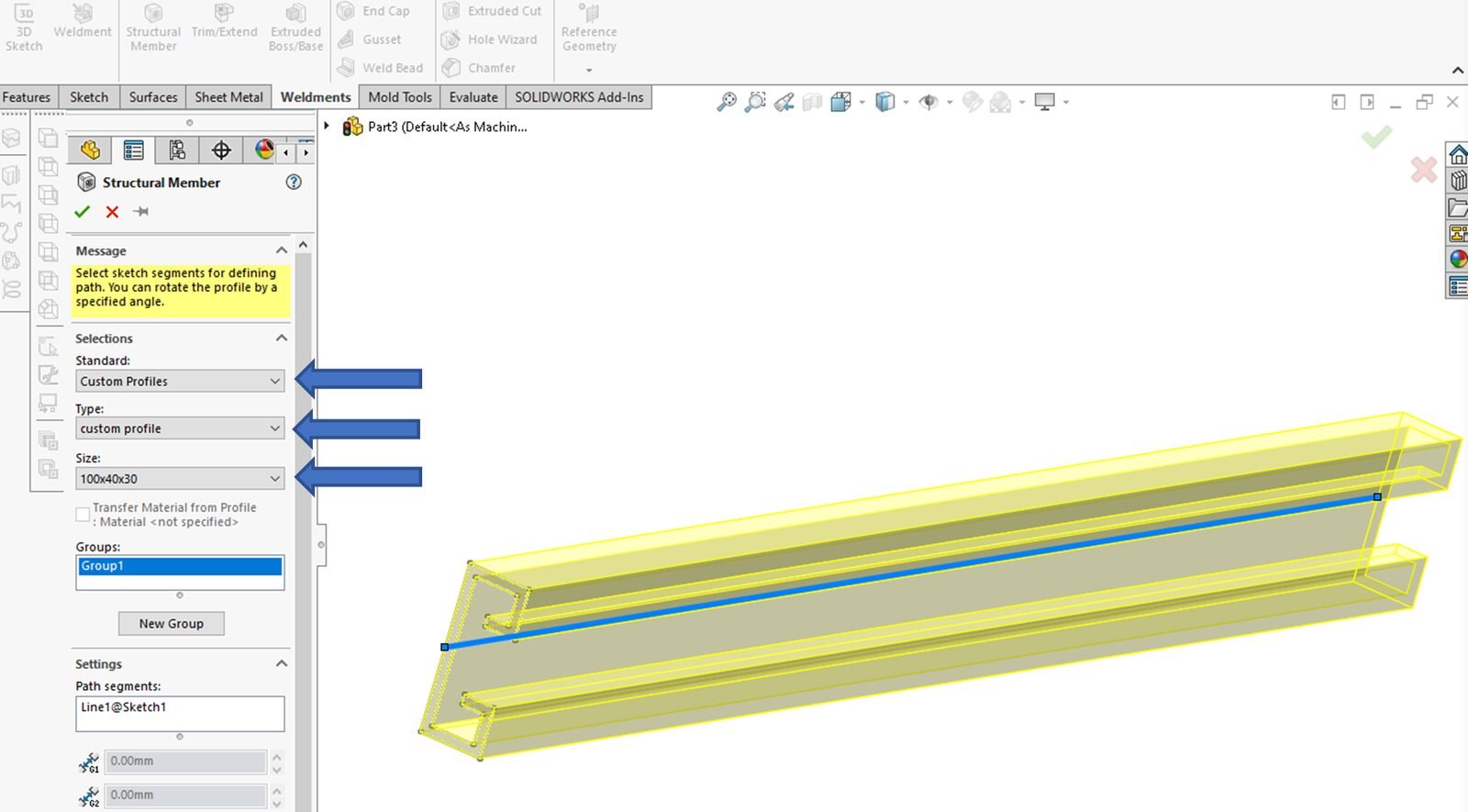The width and height of the screenshot is (1468, 812).
Task: Pin the Structural Member property panel
Action: tap(141, 212)
